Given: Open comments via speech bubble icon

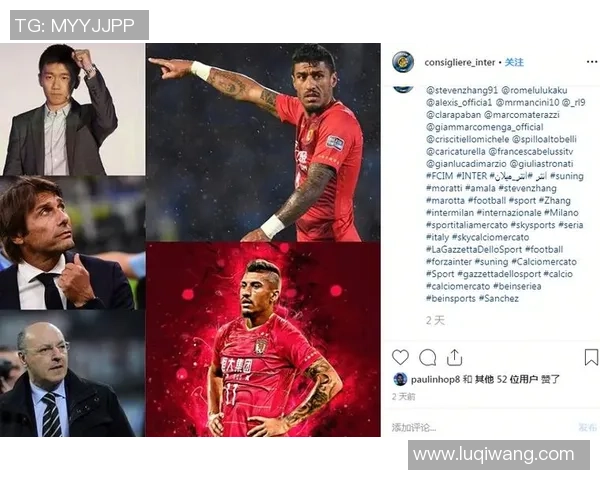Looking at the screenshot, I should tap(427, 358).
